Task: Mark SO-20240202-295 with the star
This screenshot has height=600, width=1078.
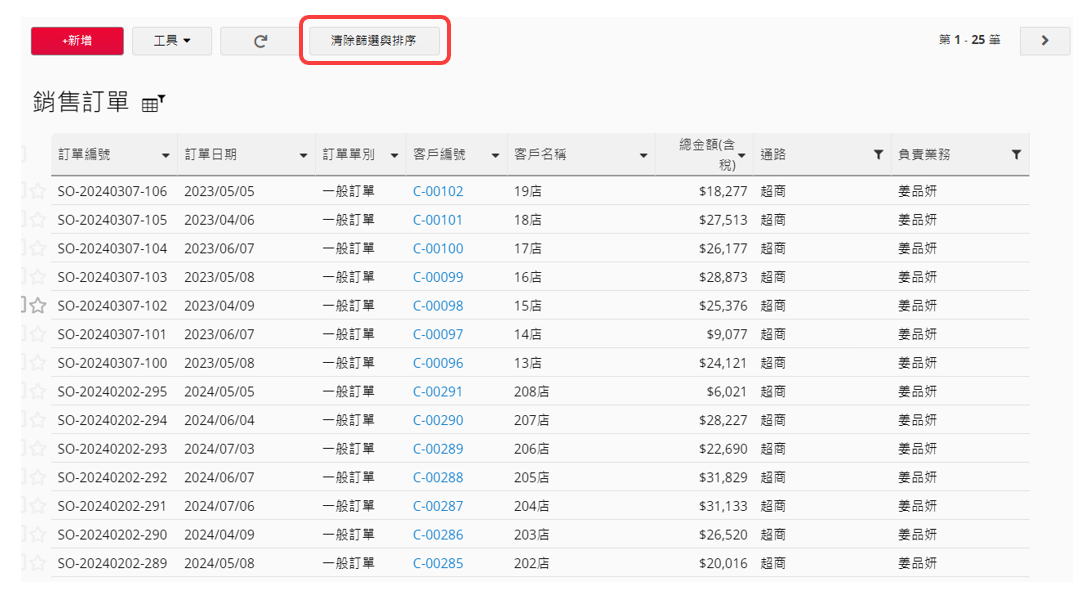Action: [x=38, y=392]
